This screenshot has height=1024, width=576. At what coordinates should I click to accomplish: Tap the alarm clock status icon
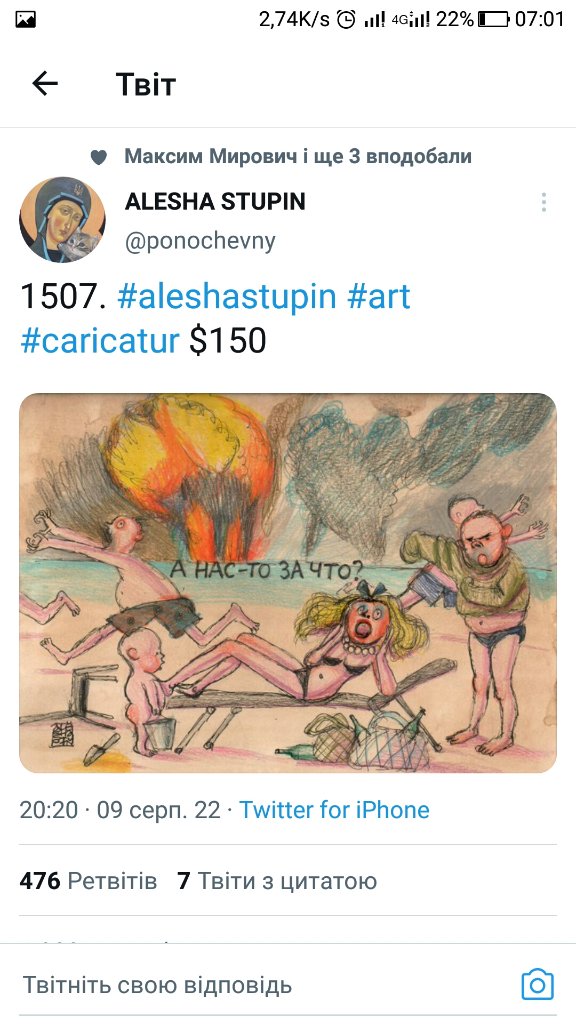pyautogui.click(x=346, y=20)
